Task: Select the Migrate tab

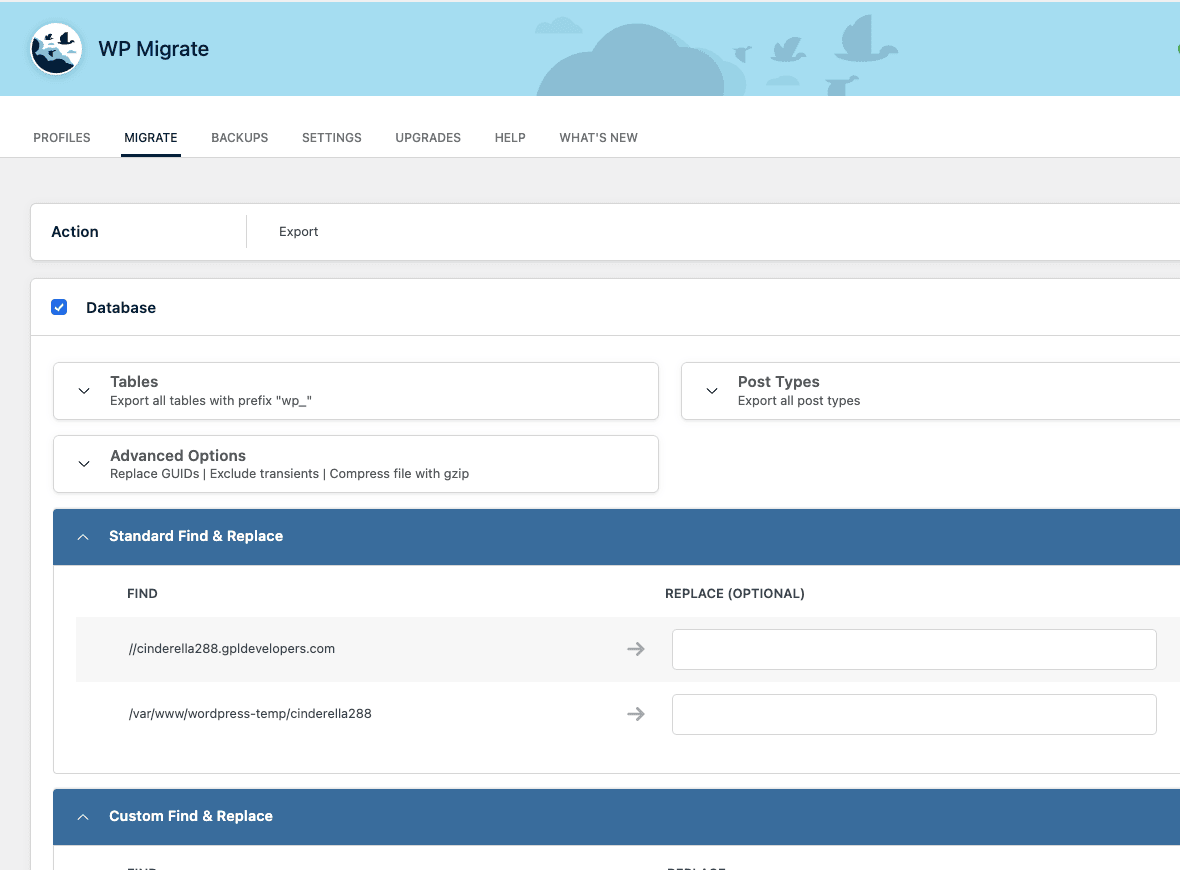Action: [x=151, y=138]
